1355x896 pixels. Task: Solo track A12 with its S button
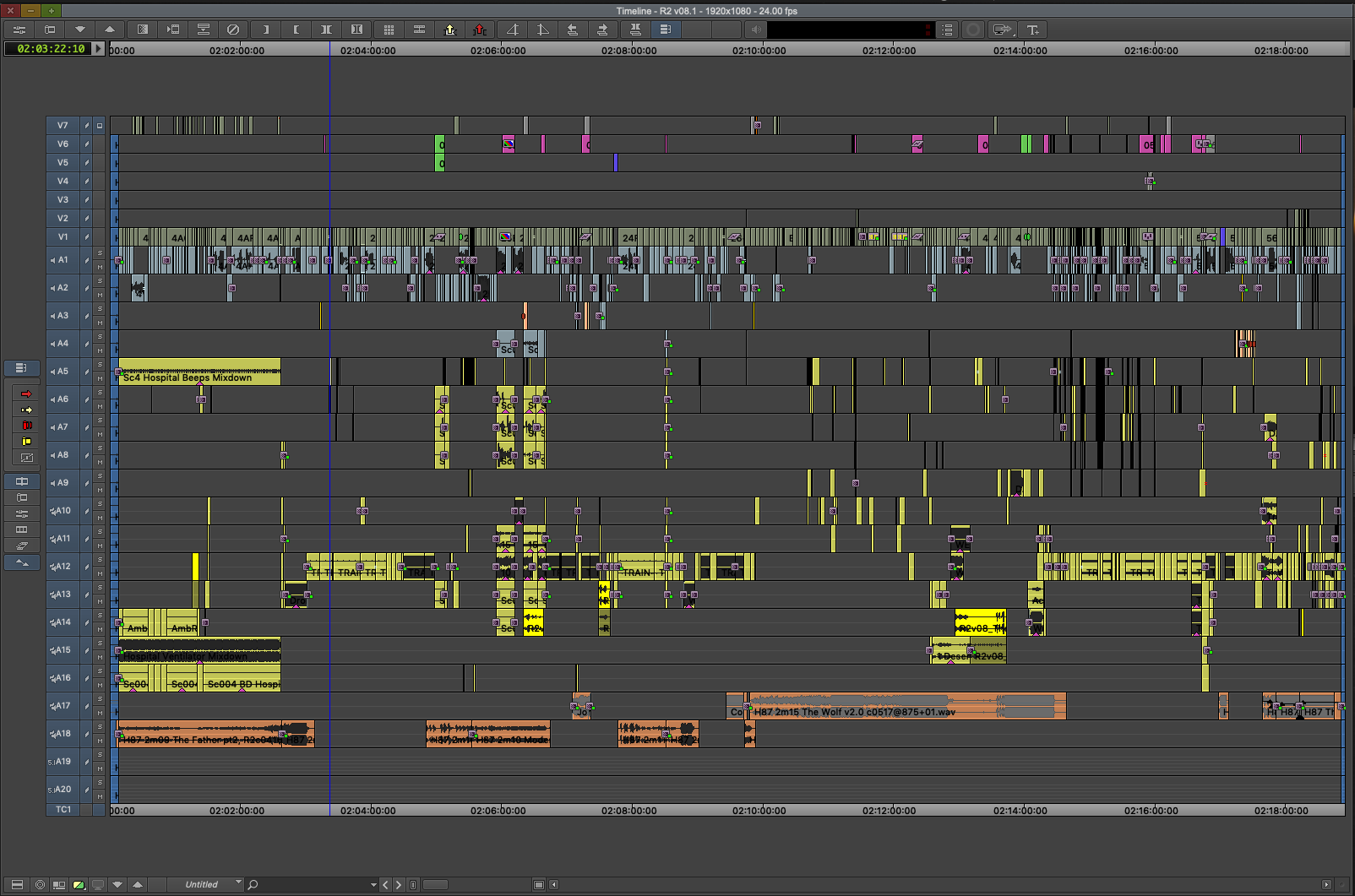(x=100, y=560)
